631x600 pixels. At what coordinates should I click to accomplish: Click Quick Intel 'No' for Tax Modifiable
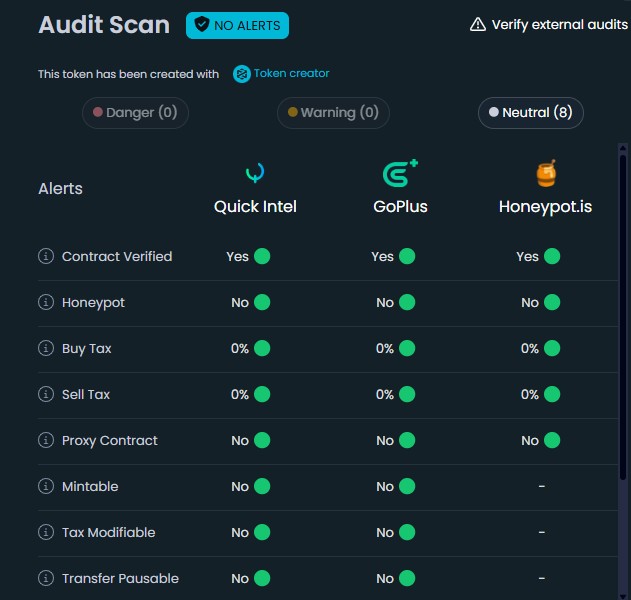tap(240, 532)
